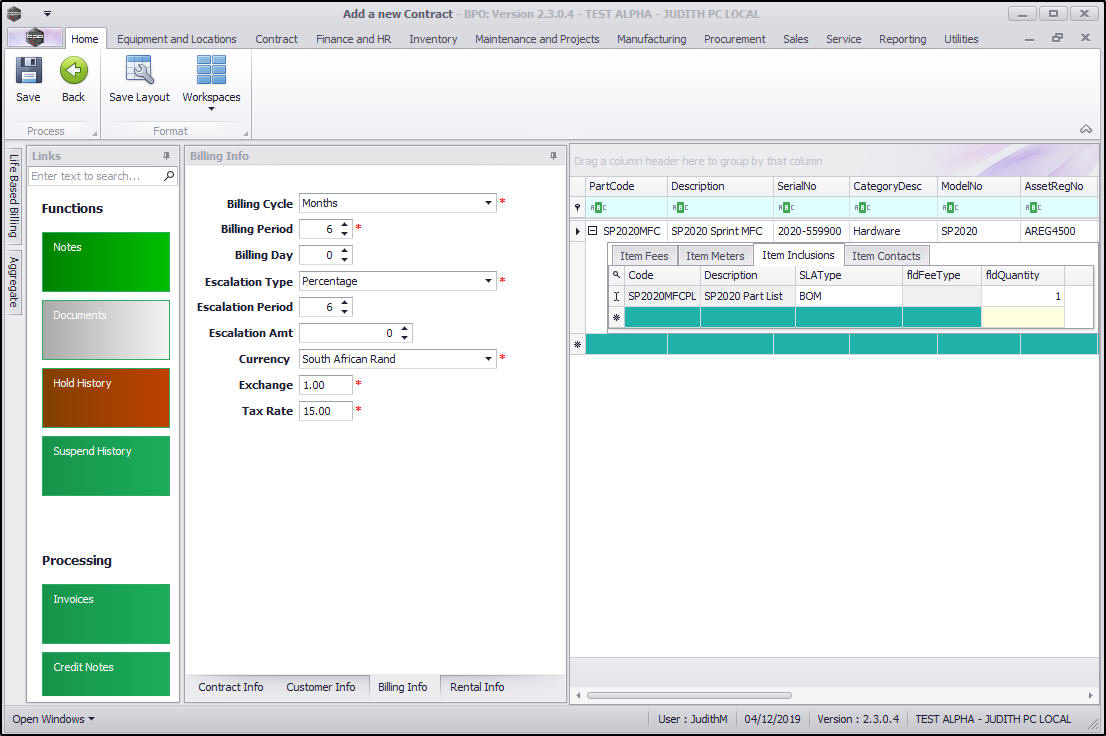This screenshot has width=1106, height=736.
Task: Collapse the ribbon with the chevron icon
Action: point(1085,129)
